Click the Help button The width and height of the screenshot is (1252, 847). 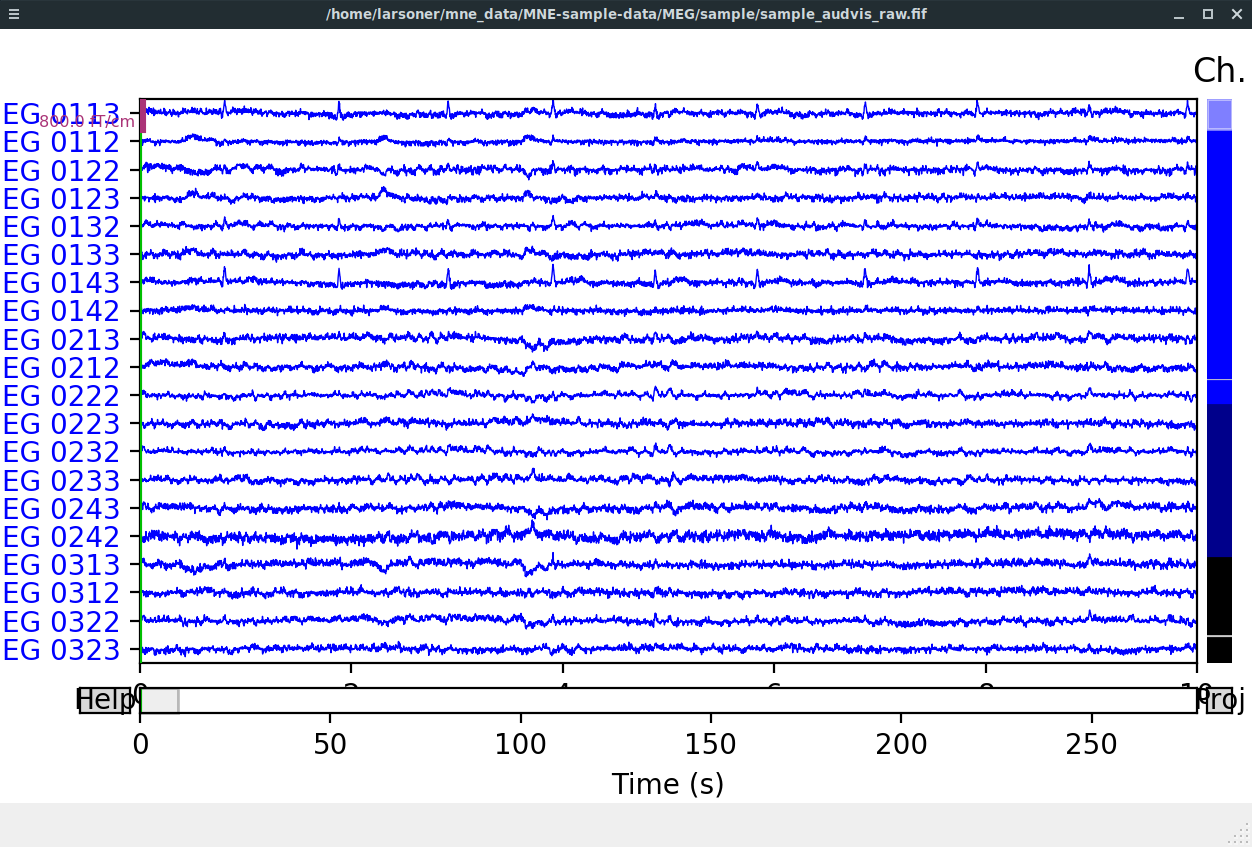pyautogui.click(x=105, y=700)
